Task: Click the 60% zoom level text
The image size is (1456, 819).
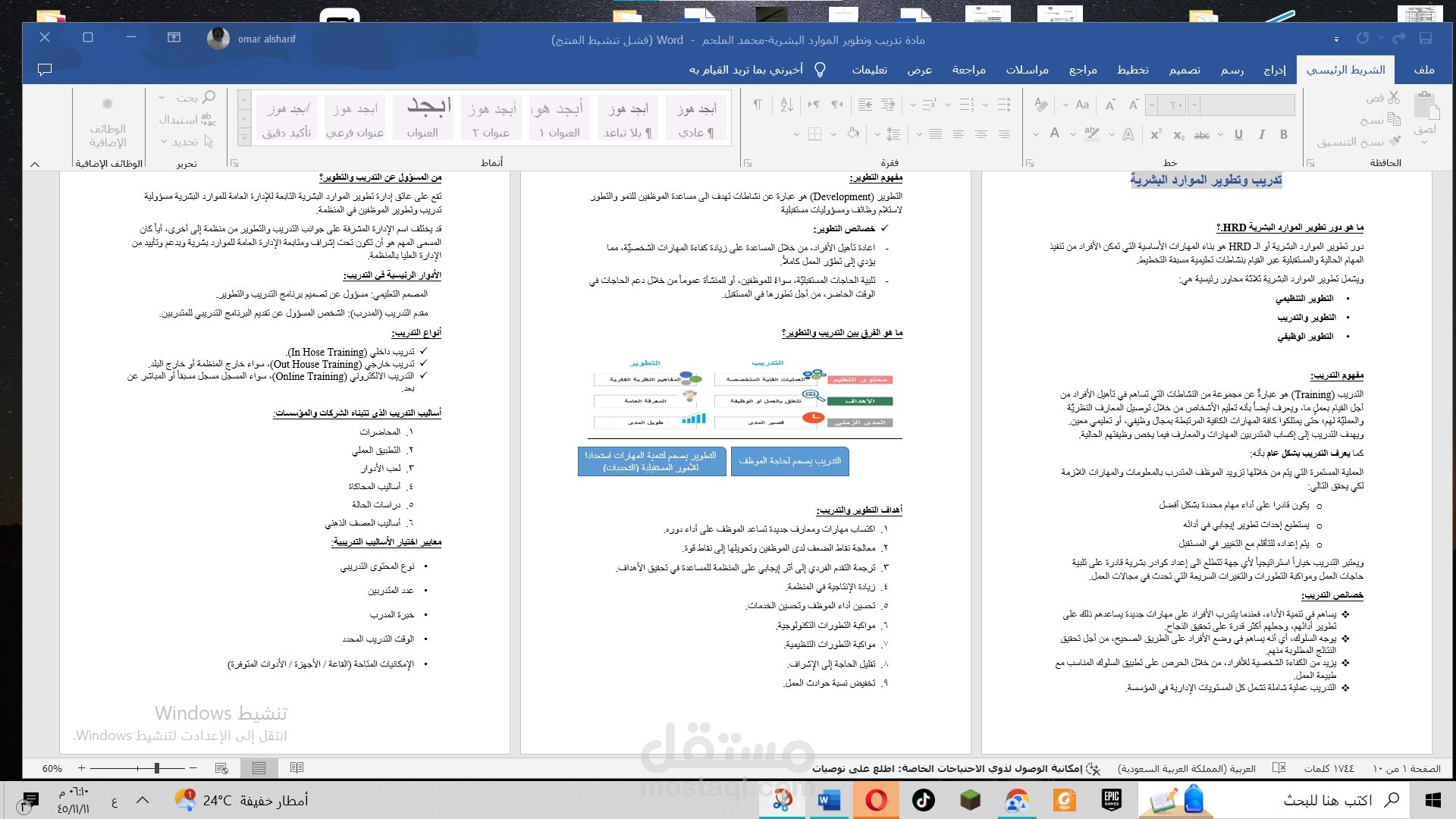Action: pyautogui.click(x=52, y=768)
